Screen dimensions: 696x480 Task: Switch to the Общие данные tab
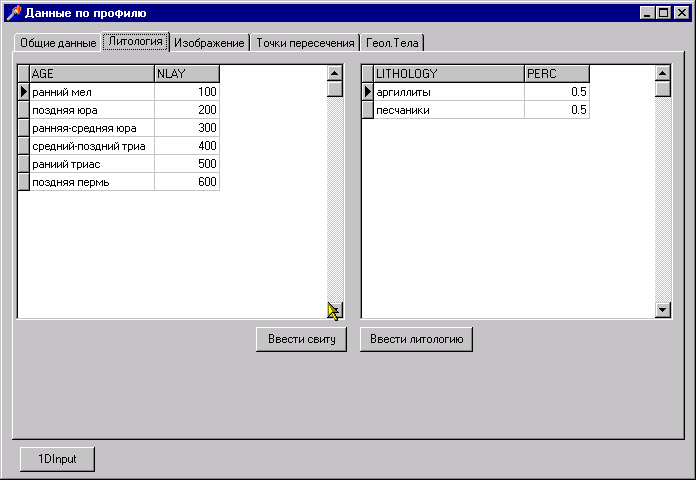(x=58, y=43)
